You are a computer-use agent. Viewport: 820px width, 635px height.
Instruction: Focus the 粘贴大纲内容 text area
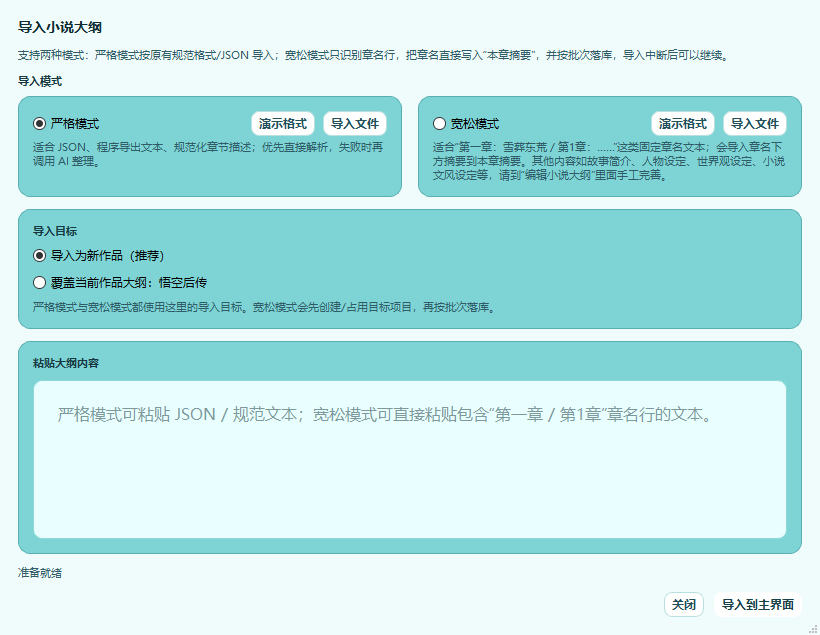coord(410,459)
